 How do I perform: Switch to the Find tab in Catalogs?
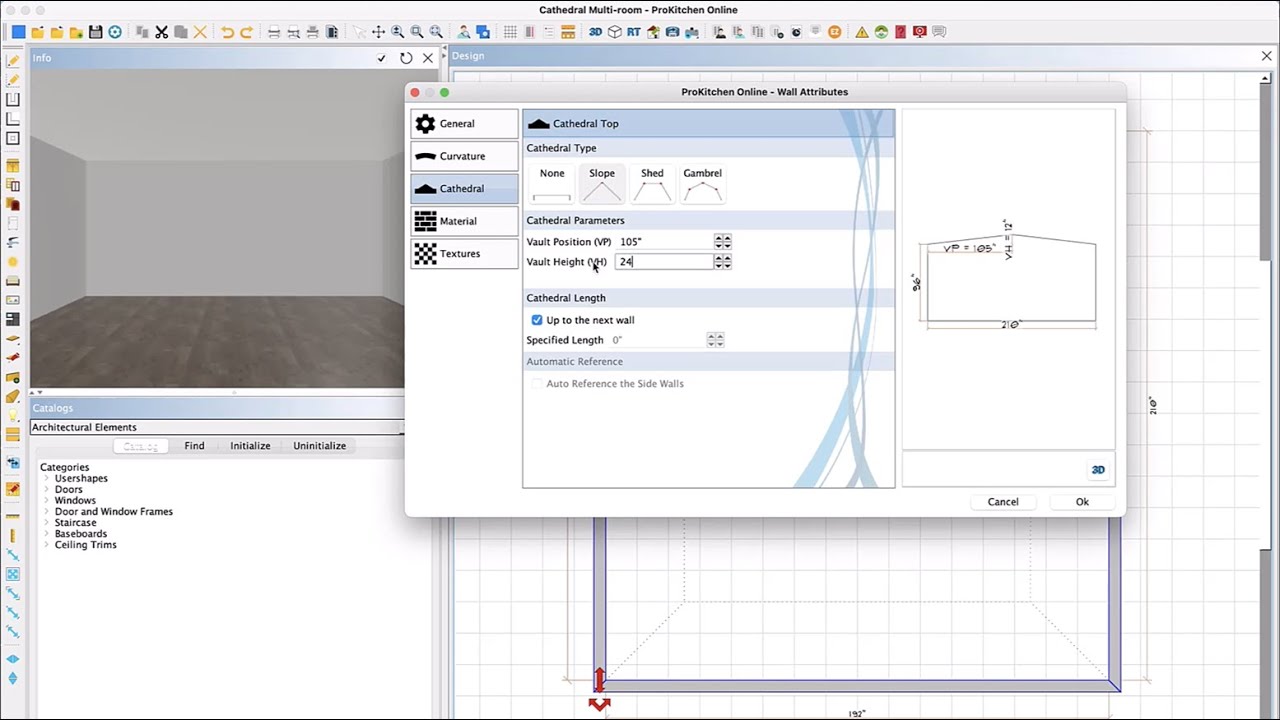pyautogui.click(x=194, y=446)
